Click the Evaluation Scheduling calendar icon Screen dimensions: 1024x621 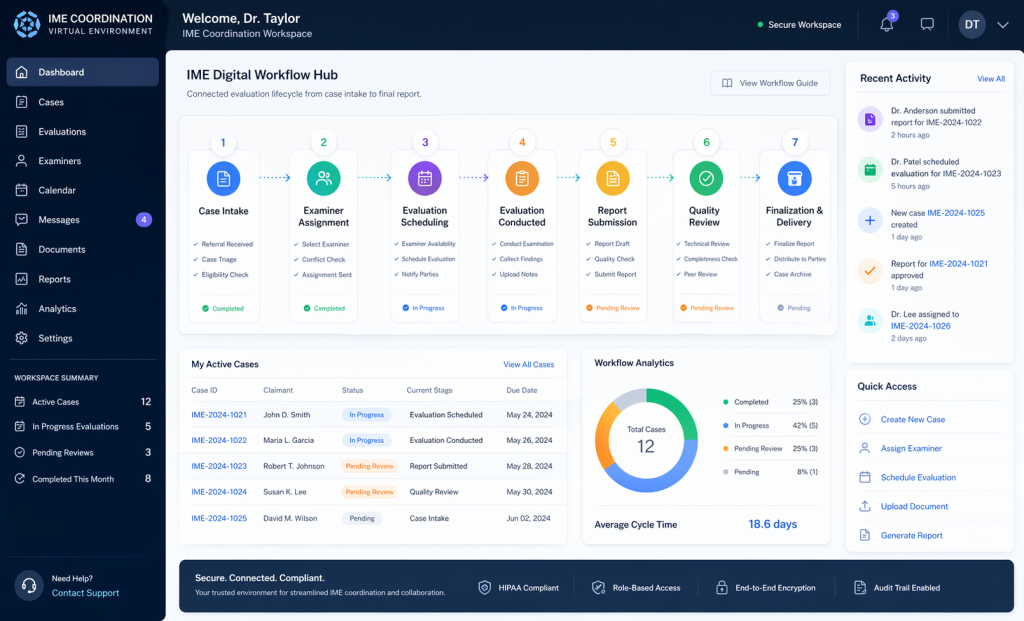coord(424,178)
